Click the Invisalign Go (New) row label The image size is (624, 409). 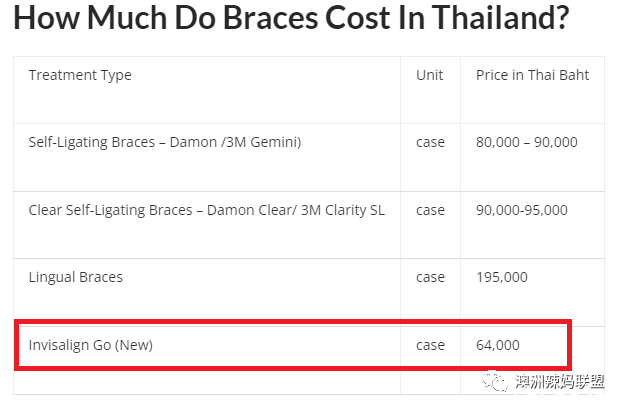91,345
